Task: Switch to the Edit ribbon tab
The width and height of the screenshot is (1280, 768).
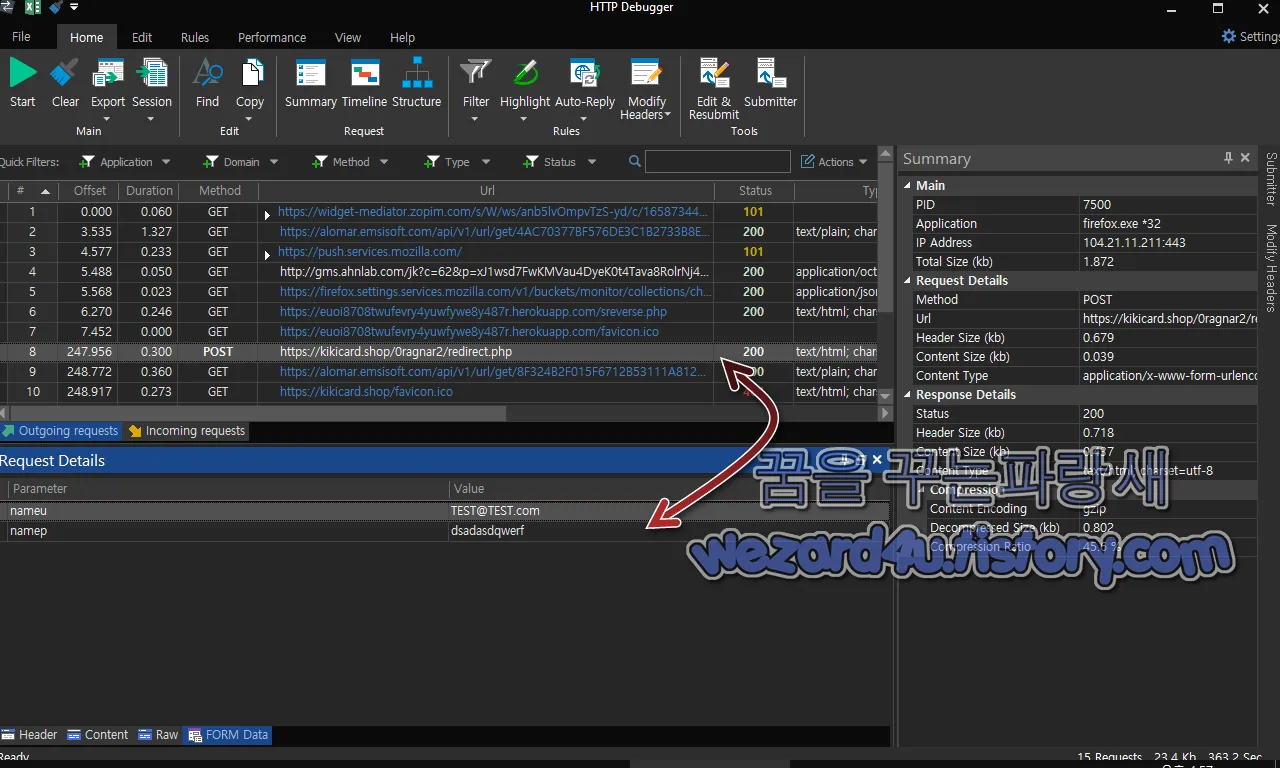Action: pyautogui.click(x=142, y=37)
